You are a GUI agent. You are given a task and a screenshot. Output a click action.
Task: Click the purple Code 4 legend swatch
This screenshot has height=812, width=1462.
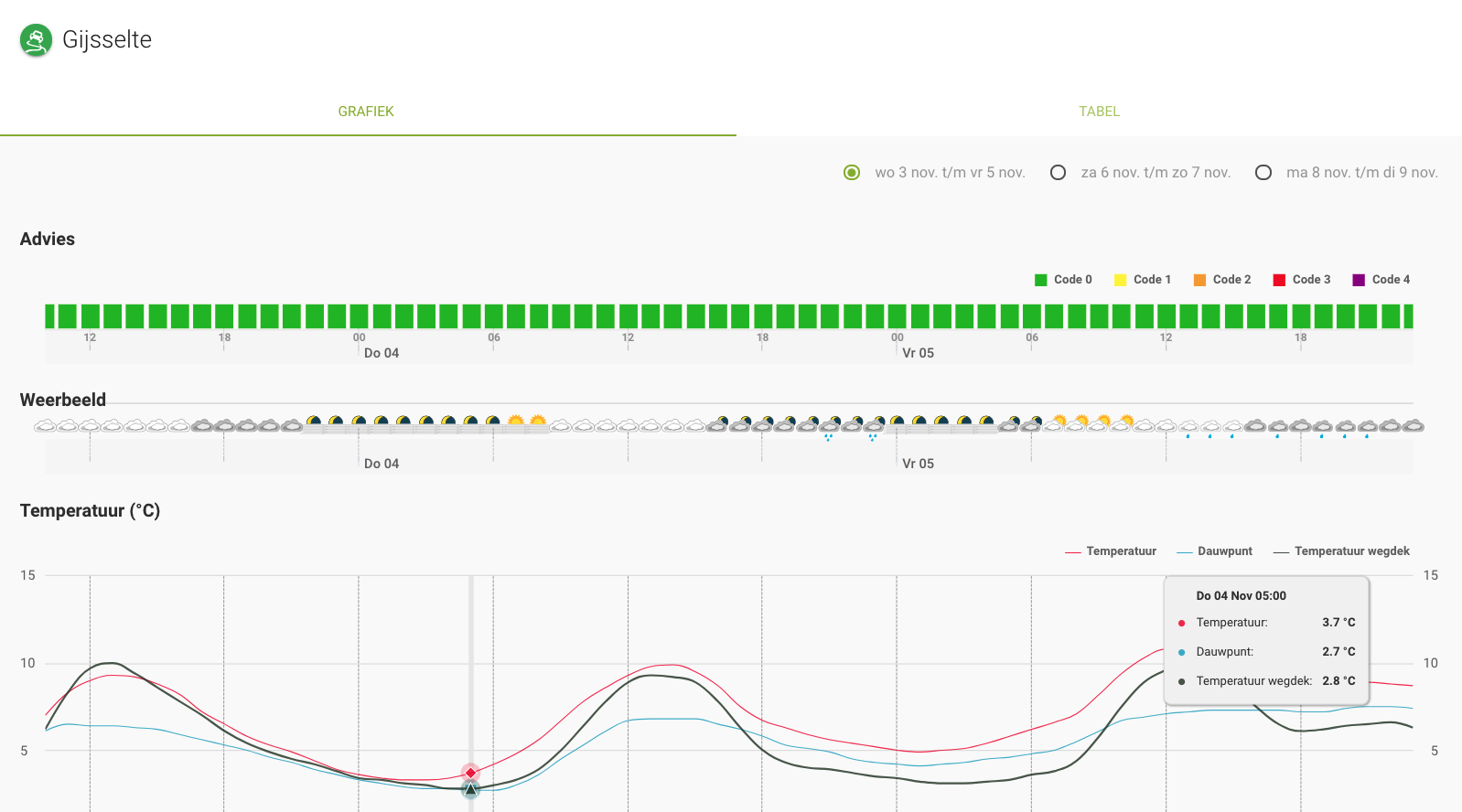click(x=1359, y=280)
